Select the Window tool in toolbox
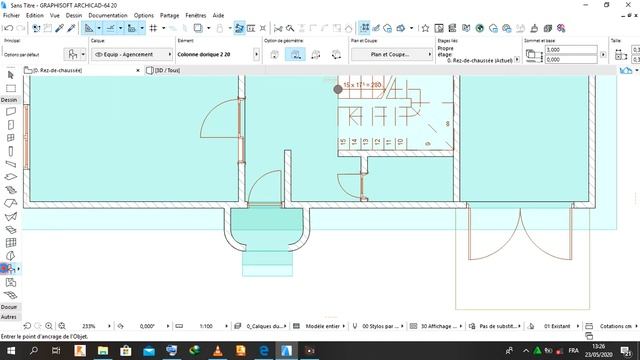 click(x=11, y=138)
